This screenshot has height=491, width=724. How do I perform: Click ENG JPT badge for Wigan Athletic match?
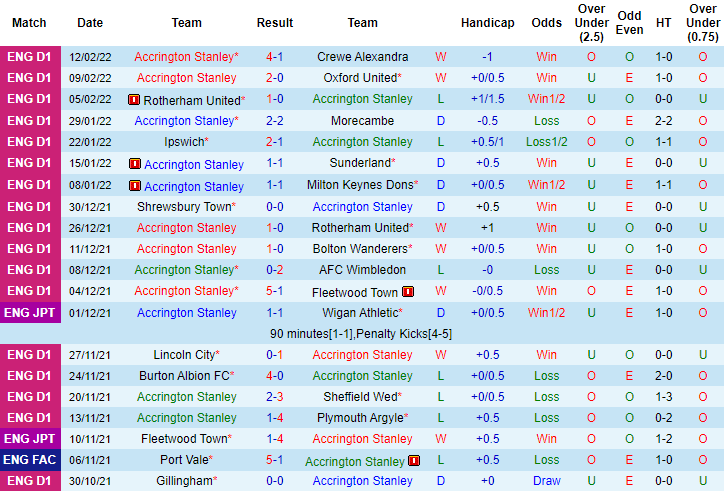pyautogui.click(x=30, y=313)
